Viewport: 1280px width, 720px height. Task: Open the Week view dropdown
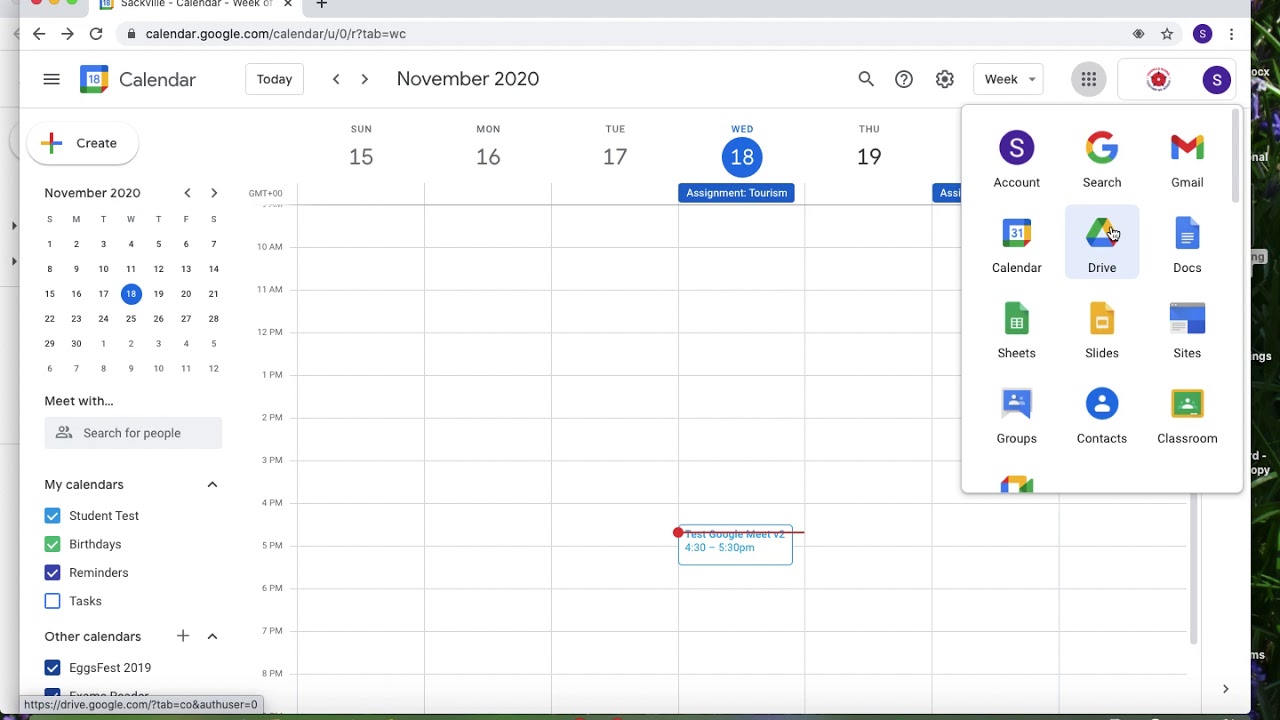(1008, 79)
